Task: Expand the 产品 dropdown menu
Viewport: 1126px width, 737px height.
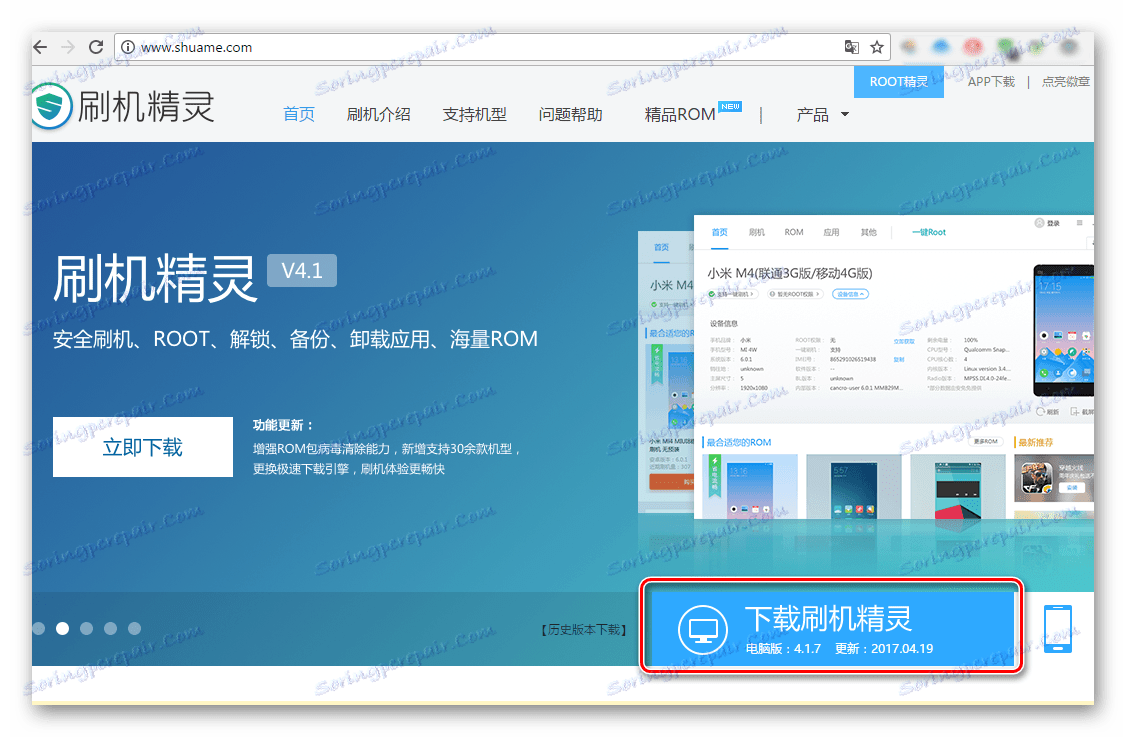Action: pos(822,114)
